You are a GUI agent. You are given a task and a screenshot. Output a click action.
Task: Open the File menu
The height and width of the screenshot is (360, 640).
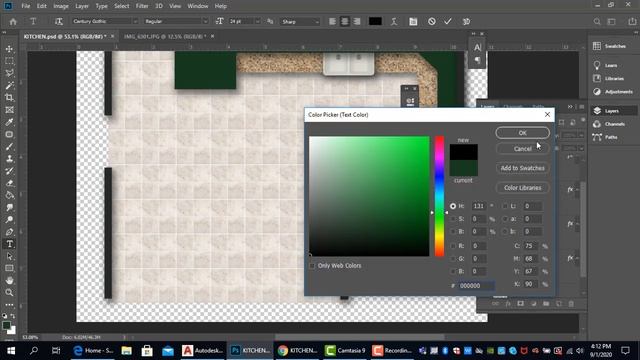tap(26, 6)
